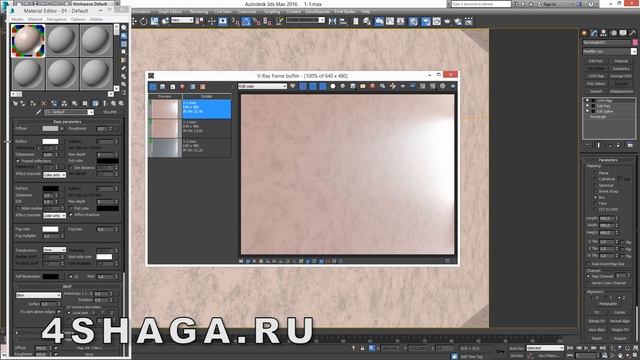The image size is (640, 360).
Task: Show red channel in V-Ray frame buffer
Action: coord(303,86)
